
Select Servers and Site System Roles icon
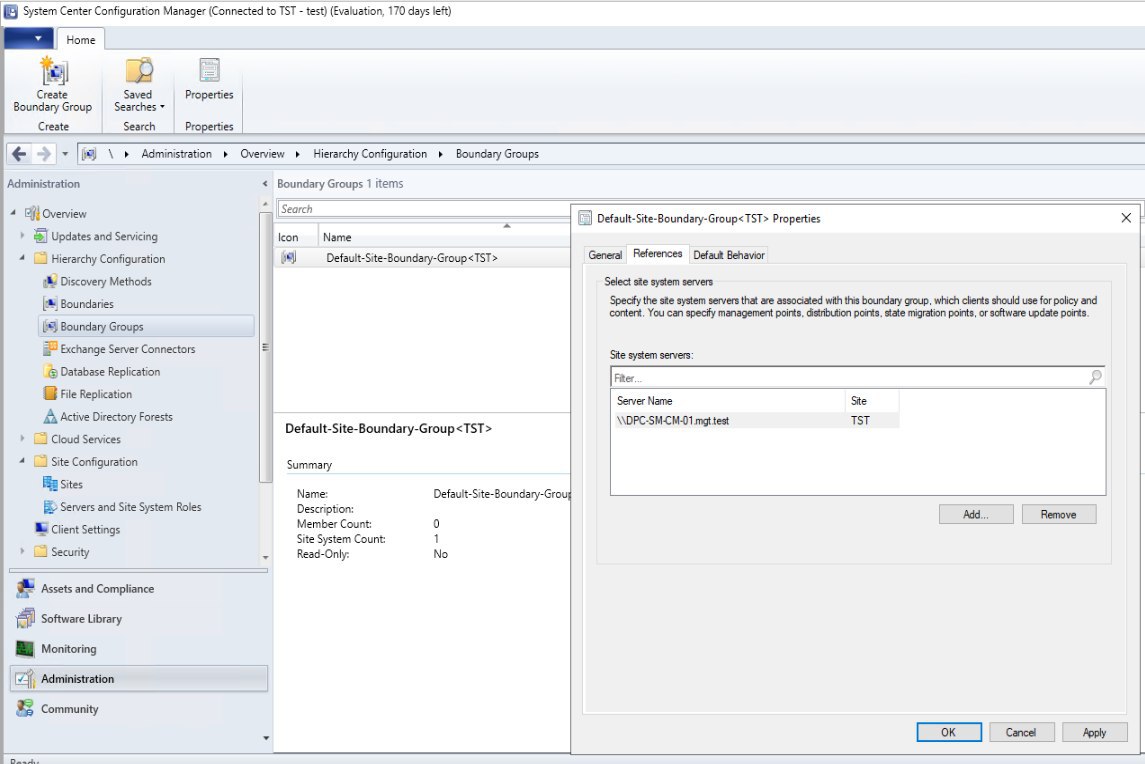[50, 506]
